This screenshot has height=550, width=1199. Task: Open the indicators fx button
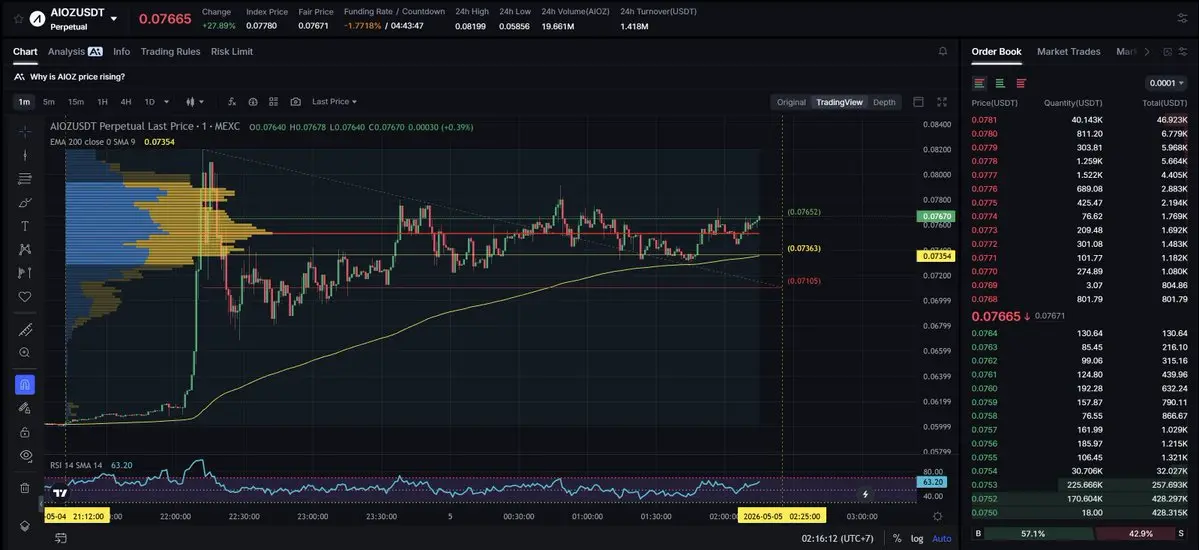tap(232, 102)
